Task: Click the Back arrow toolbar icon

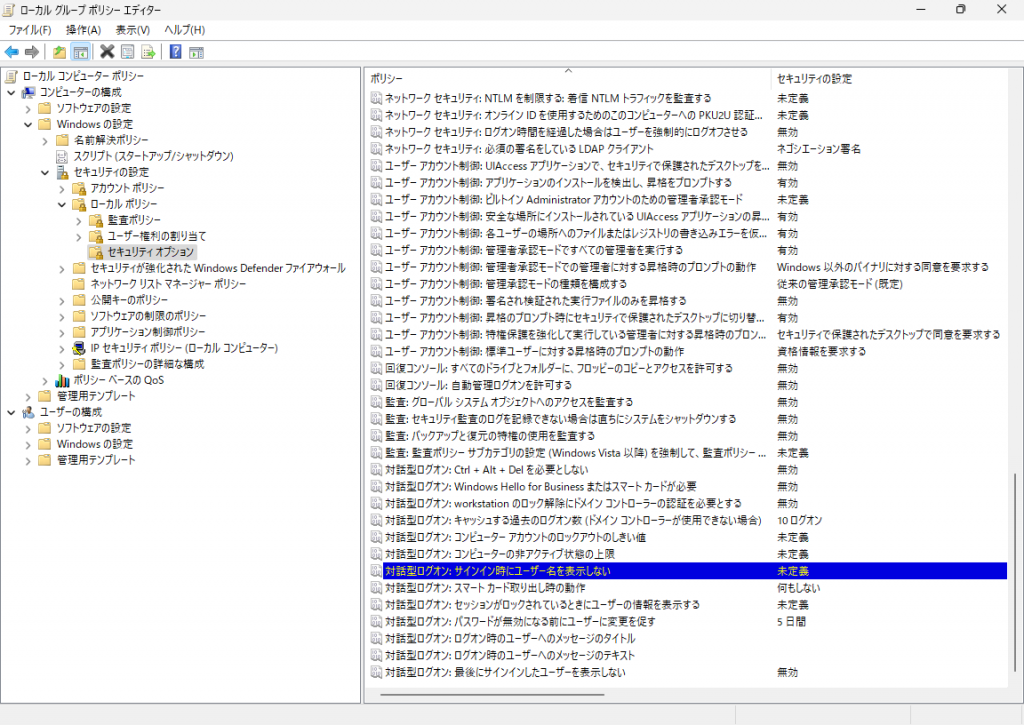Action: point(12,52)
